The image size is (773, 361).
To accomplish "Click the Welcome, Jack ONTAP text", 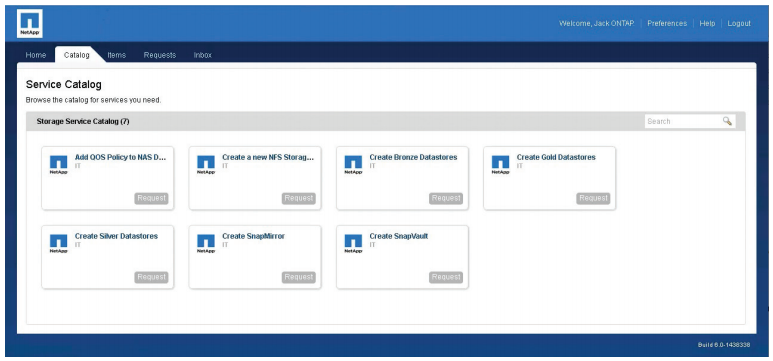I will [597, 23].
